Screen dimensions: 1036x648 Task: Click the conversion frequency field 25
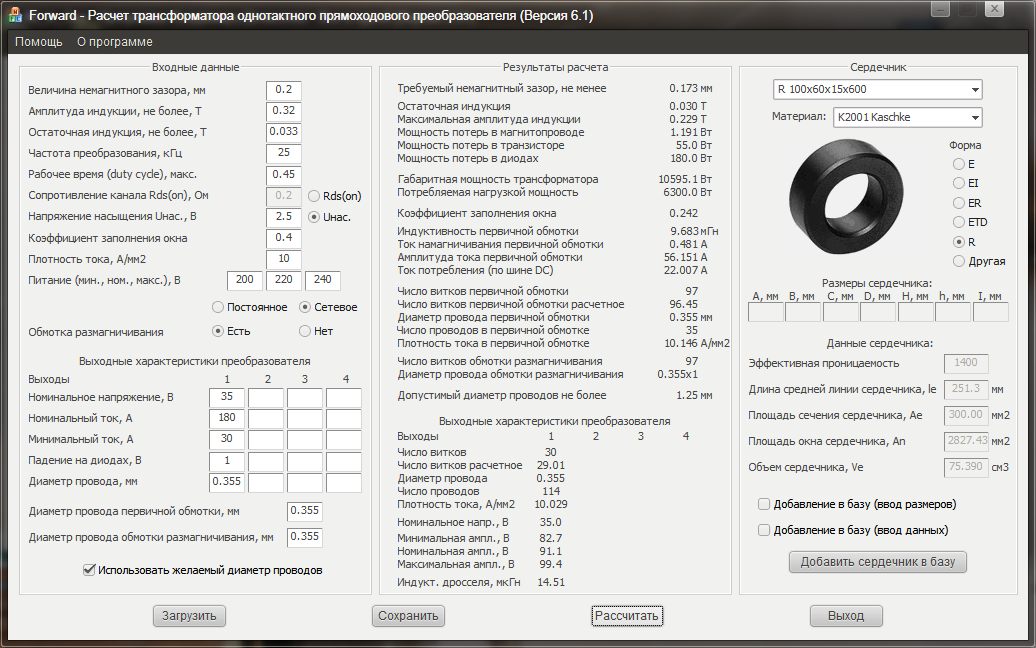tap(284, 153)
